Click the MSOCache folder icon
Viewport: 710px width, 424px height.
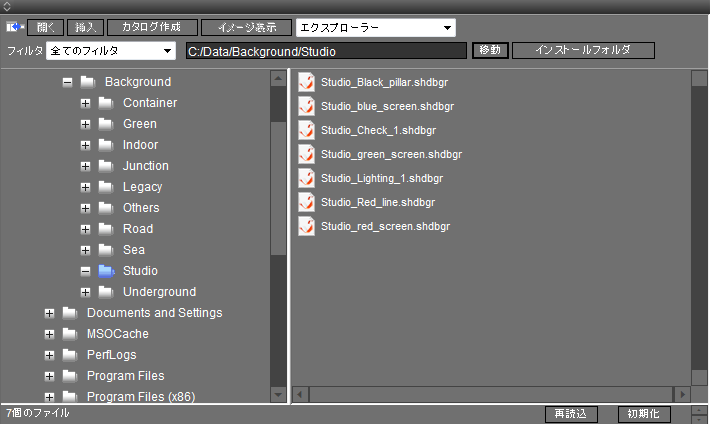pyautogui.click(x=70, y=334)
